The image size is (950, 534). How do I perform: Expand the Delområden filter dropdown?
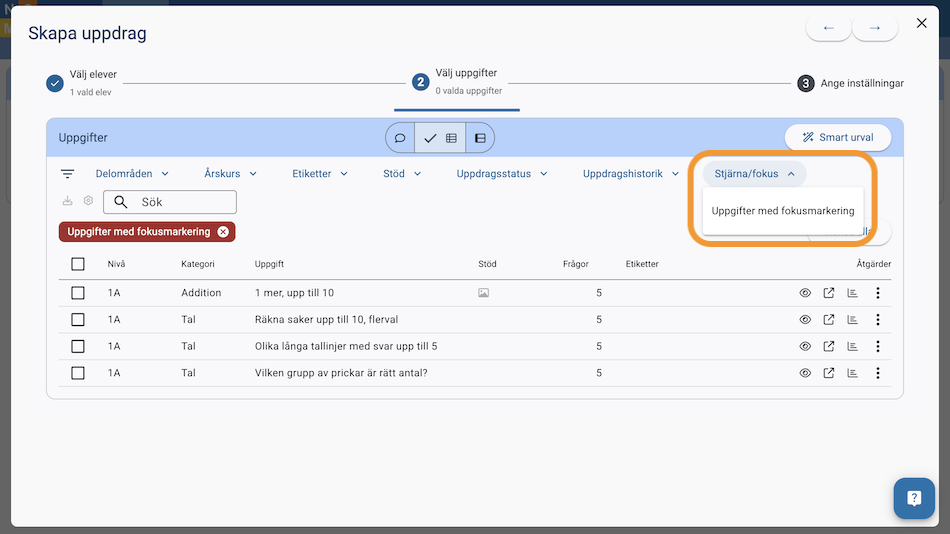[x=132, y=174]
